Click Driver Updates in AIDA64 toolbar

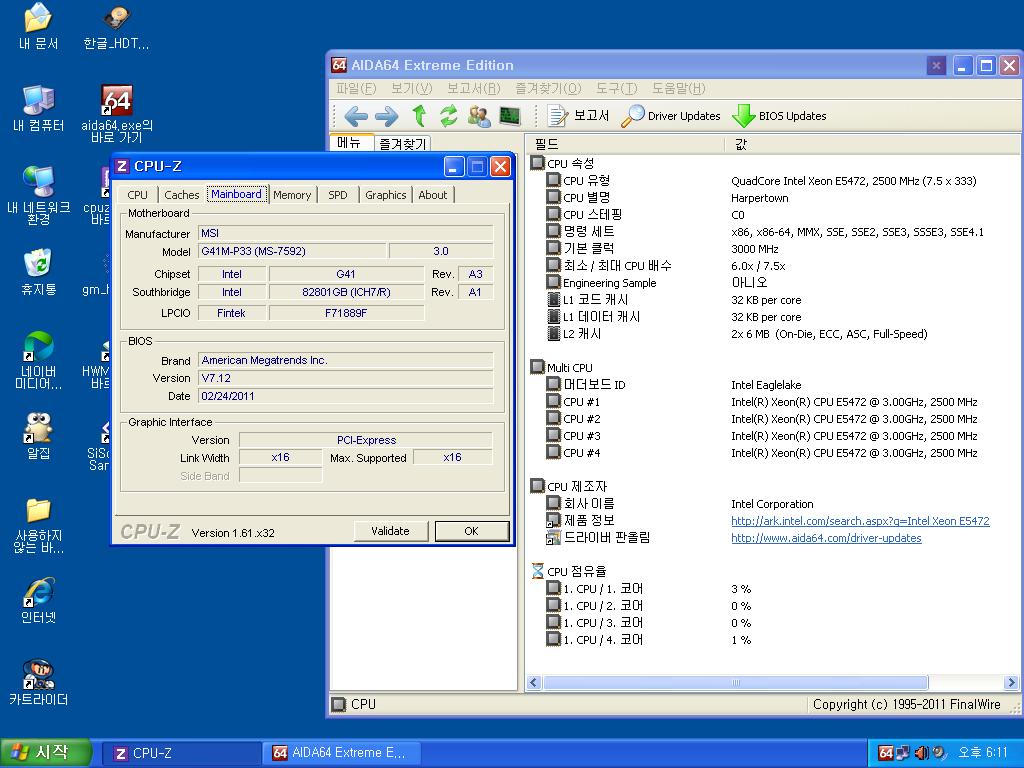[671, 116]
